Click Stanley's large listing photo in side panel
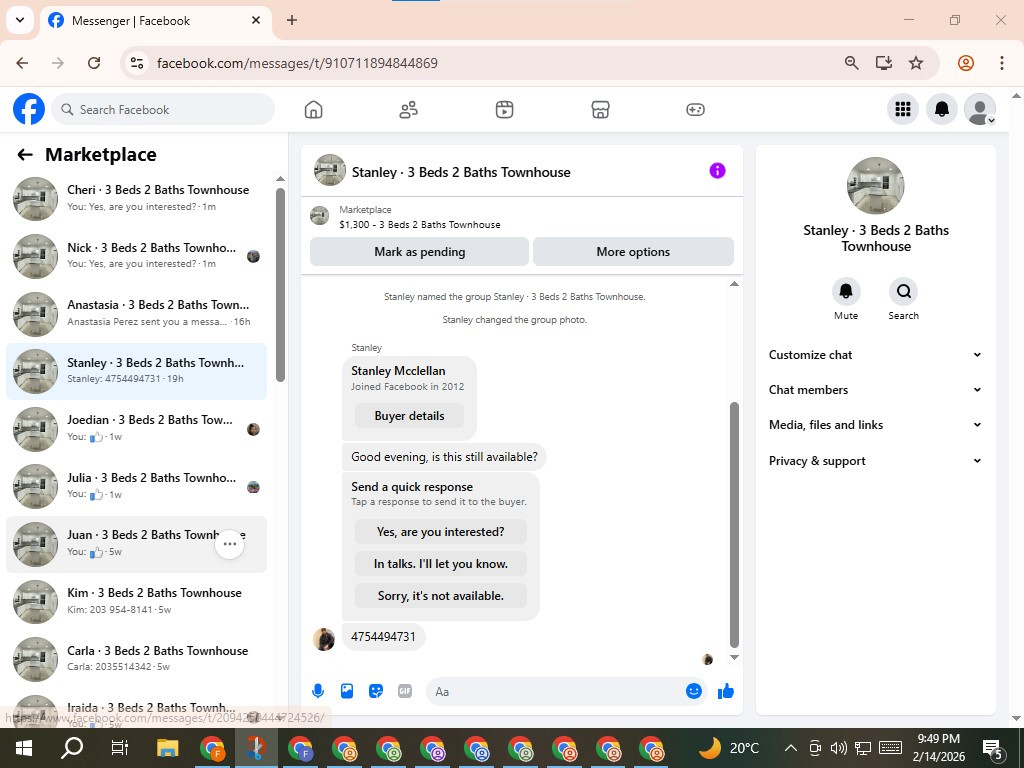The height and width of the screenshot is (768, 1024). 875,185
